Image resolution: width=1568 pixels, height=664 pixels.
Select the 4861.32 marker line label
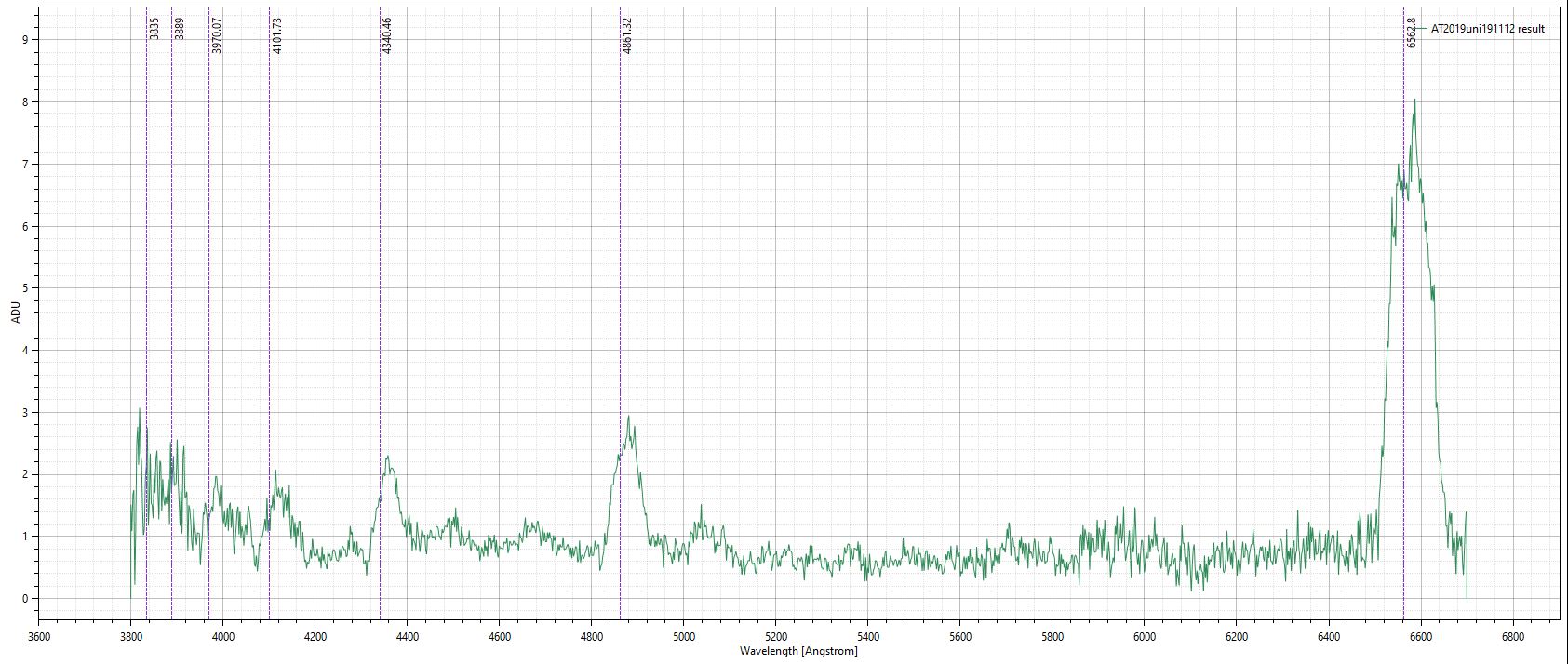(x=628, y=35)
